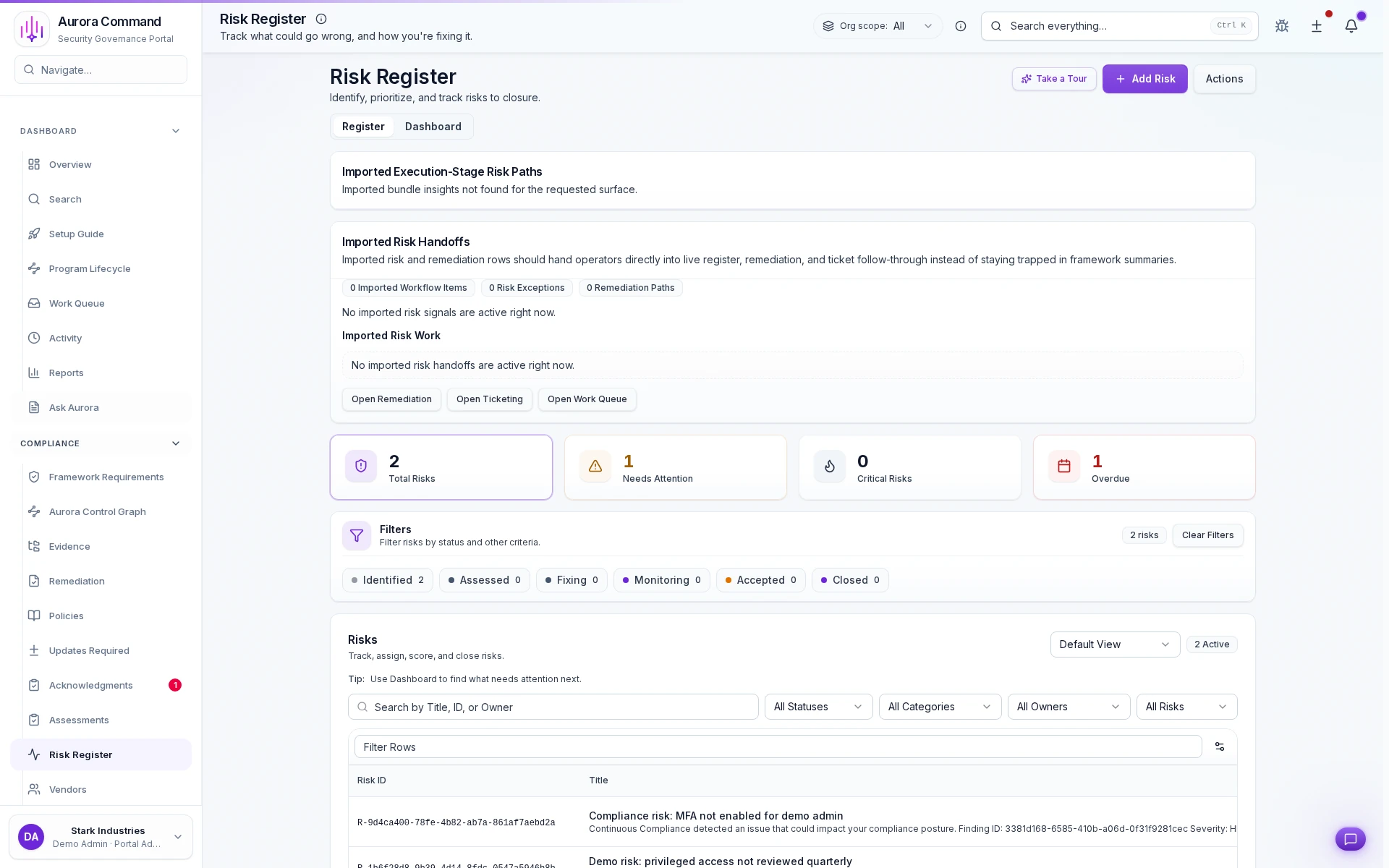Open the column settings icon beside Filter Rows

click(x=1220, y=746)
